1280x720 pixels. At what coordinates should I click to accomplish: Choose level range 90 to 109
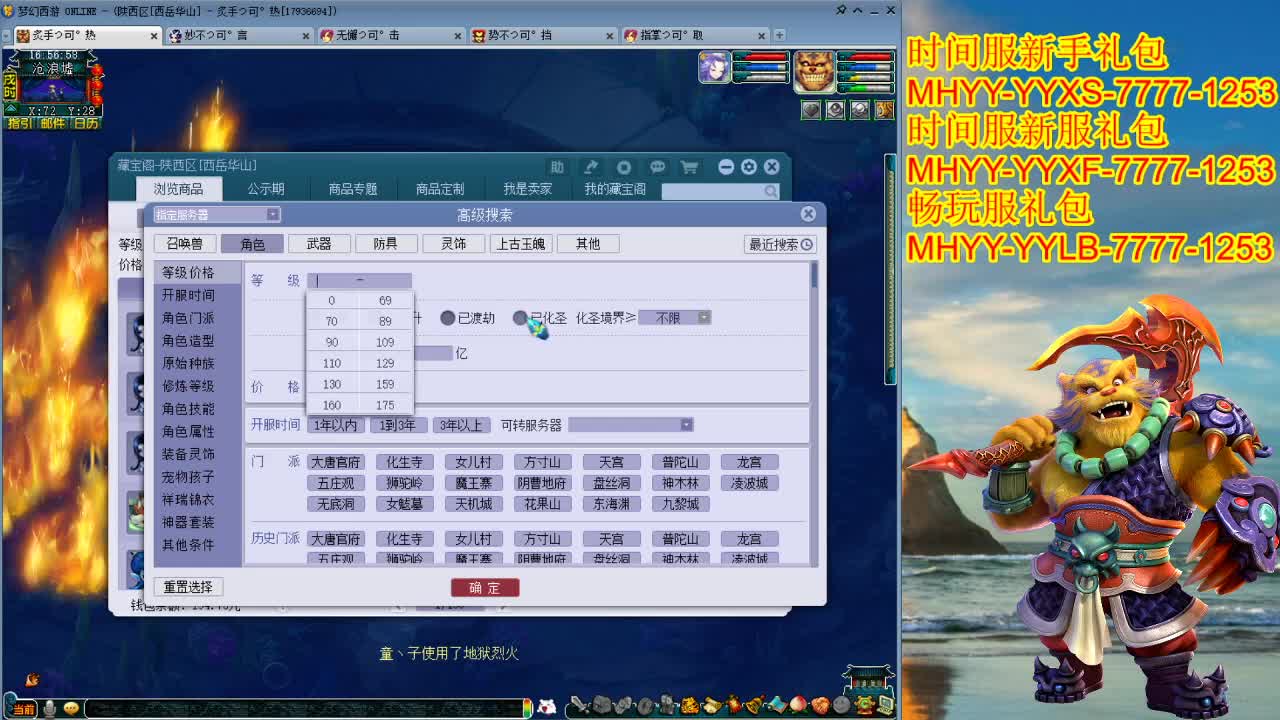click(359, 342)
